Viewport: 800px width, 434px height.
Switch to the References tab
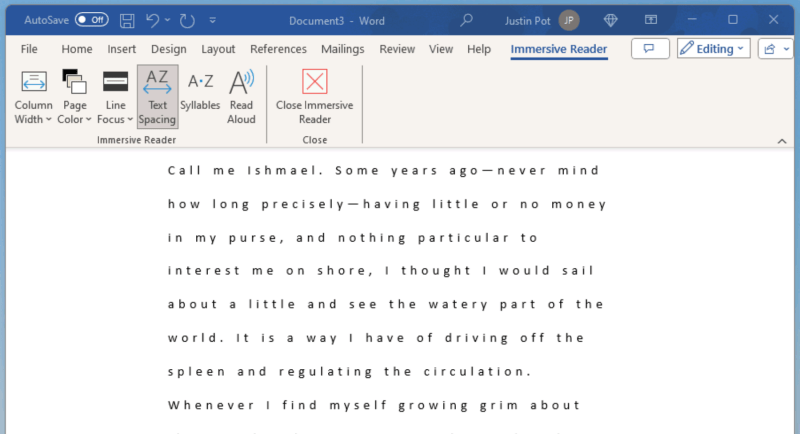pos(278,49)
